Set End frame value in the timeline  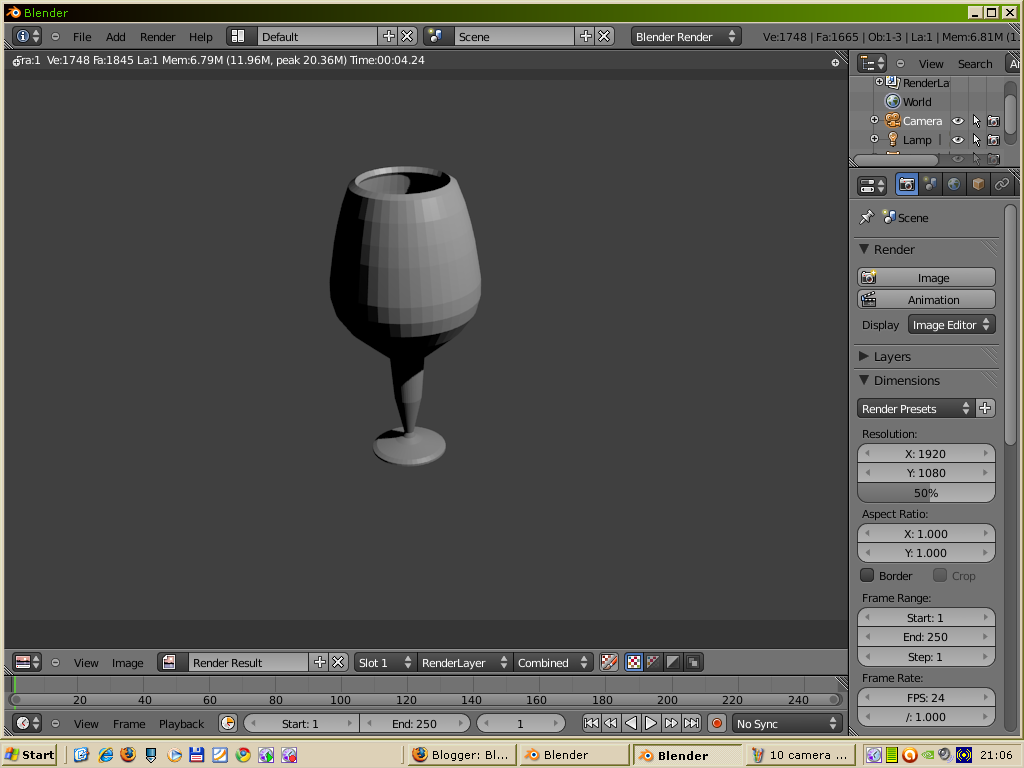pos(416,723)
